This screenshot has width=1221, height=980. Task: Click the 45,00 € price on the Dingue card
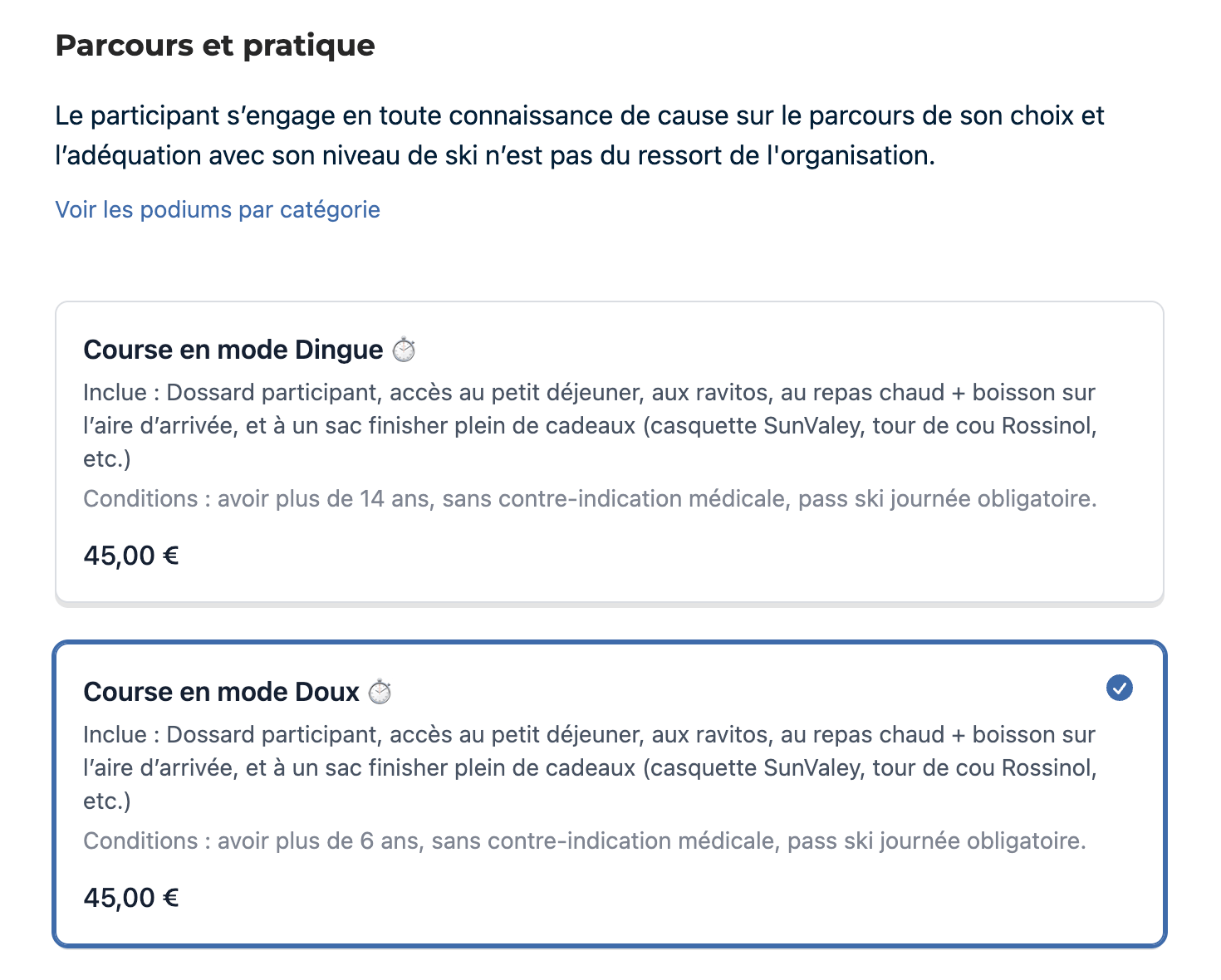click(130, 556)
